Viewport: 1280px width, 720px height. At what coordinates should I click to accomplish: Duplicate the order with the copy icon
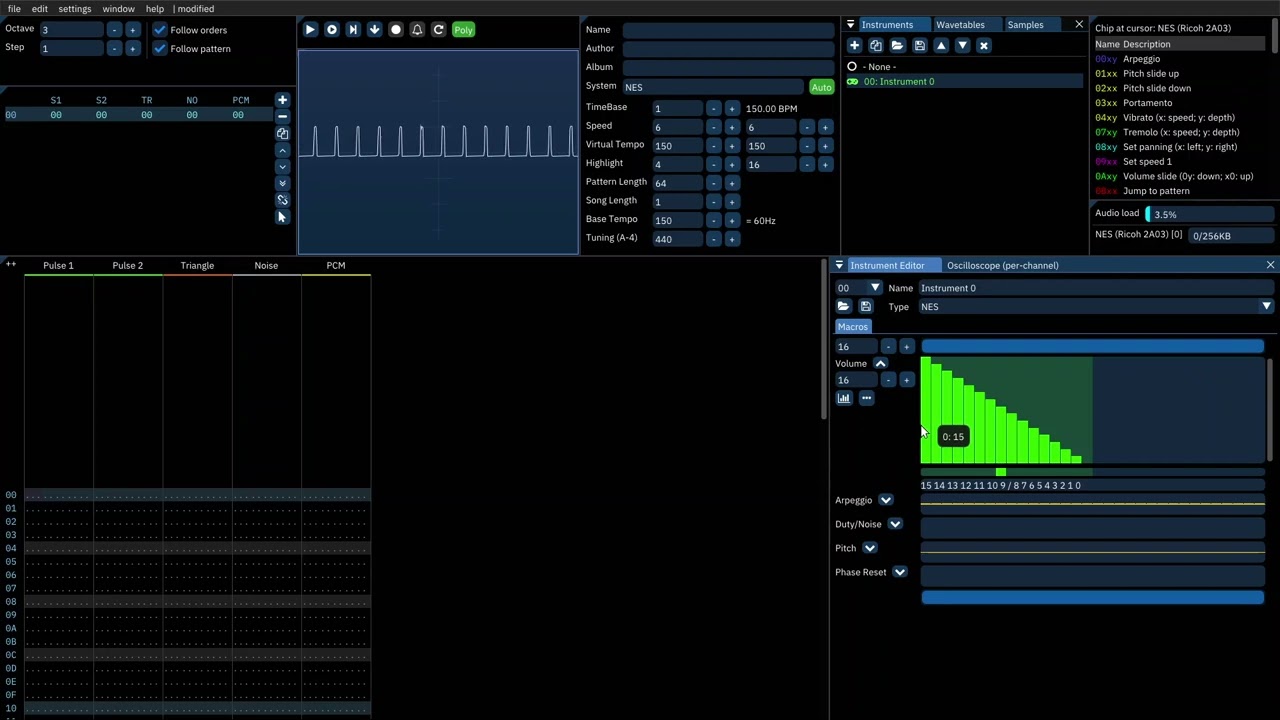tap(282, 133)
